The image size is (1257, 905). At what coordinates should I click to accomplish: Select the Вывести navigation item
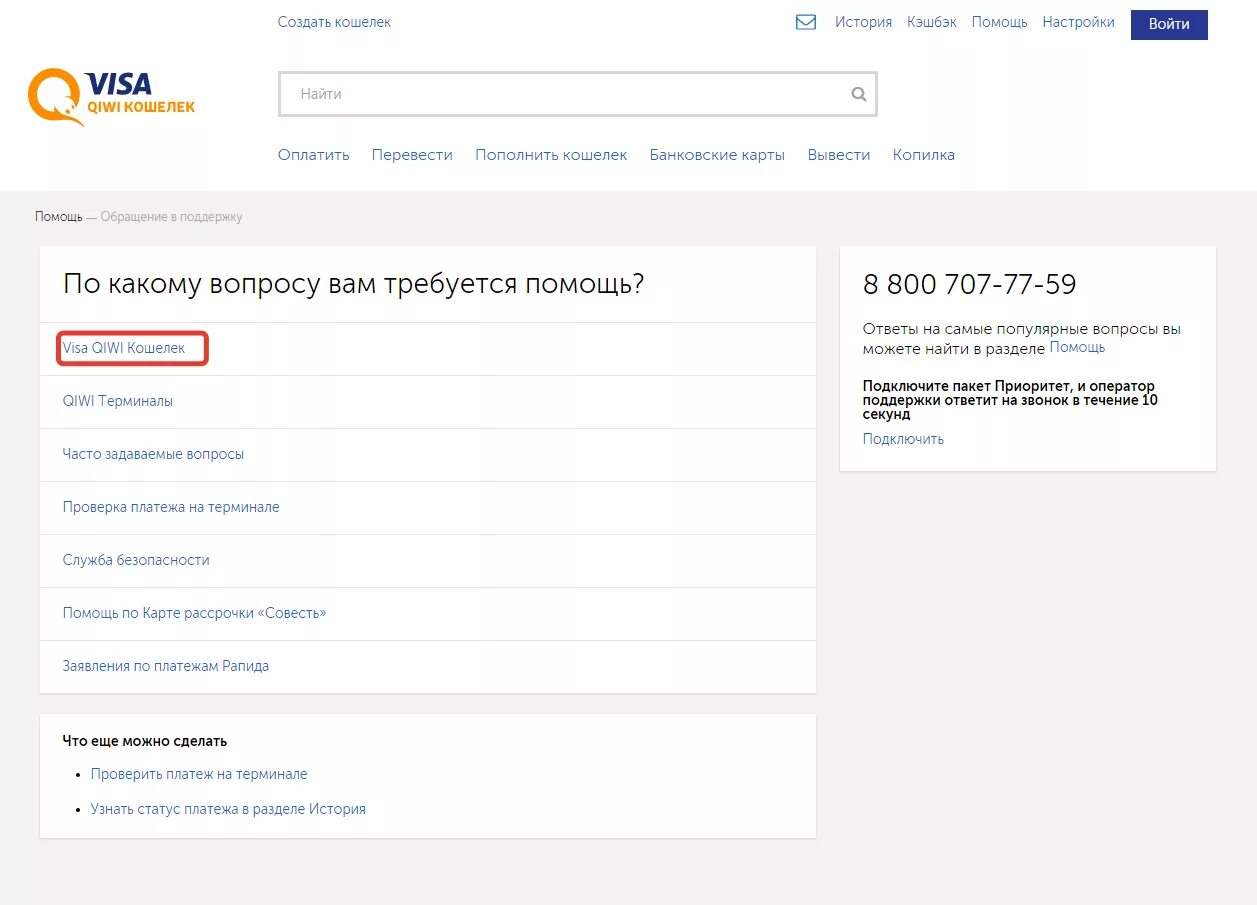[839, 155]
